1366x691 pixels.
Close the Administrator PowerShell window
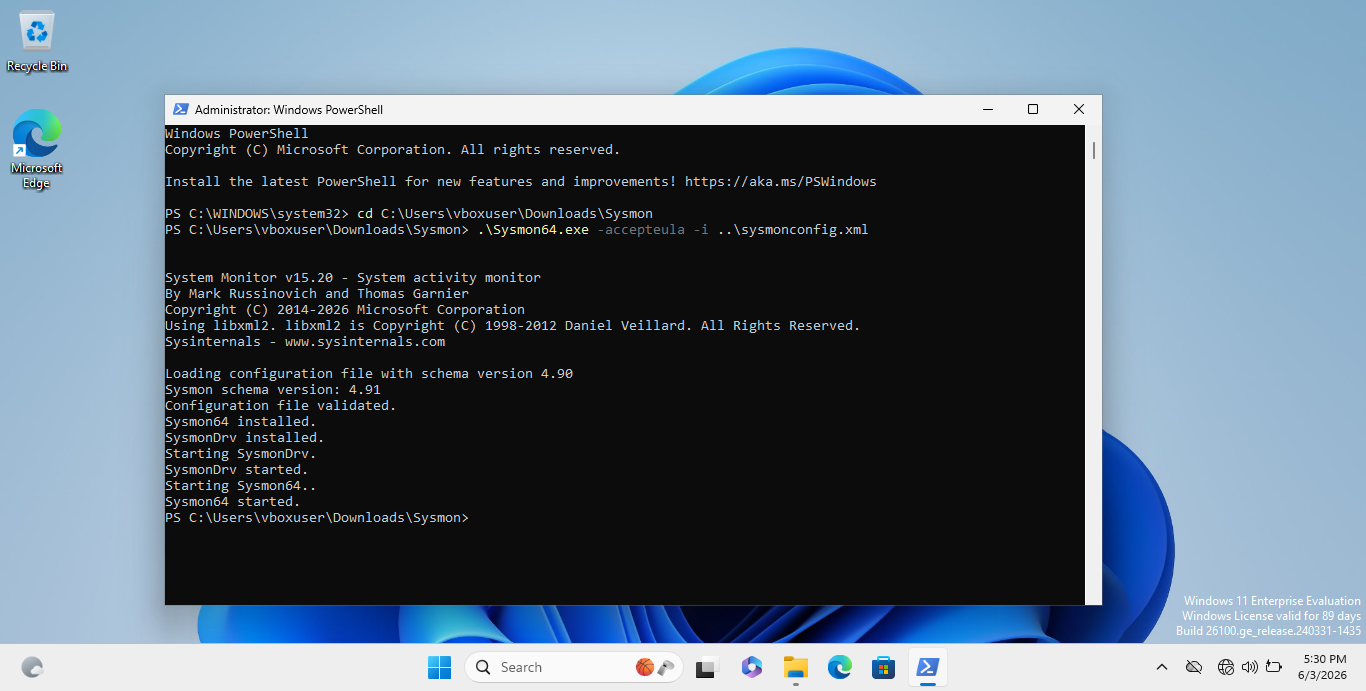coord(1079,110)
